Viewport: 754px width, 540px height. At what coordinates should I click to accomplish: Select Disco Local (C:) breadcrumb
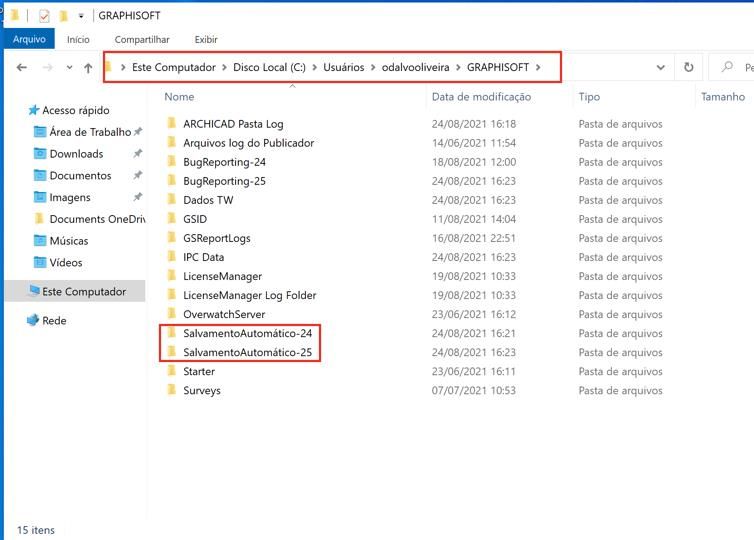(269, 67)
